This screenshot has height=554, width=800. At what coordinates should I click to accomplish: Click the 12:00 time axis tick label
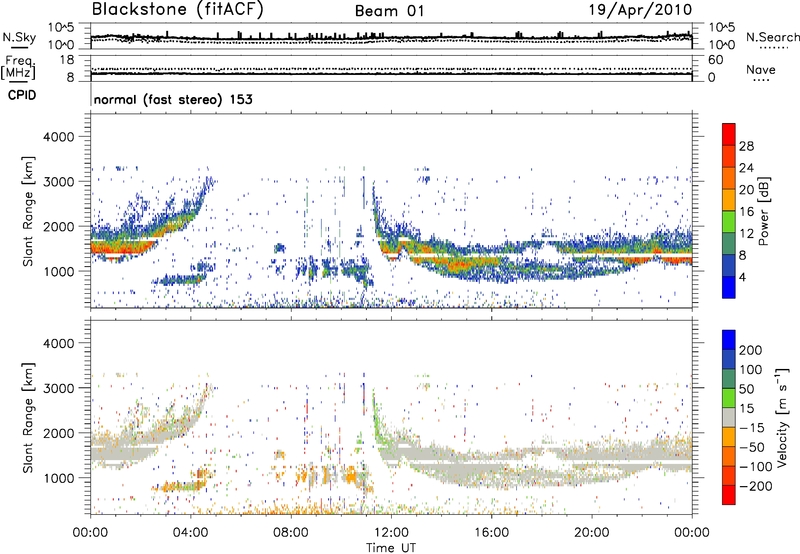[x=391, y=533]
